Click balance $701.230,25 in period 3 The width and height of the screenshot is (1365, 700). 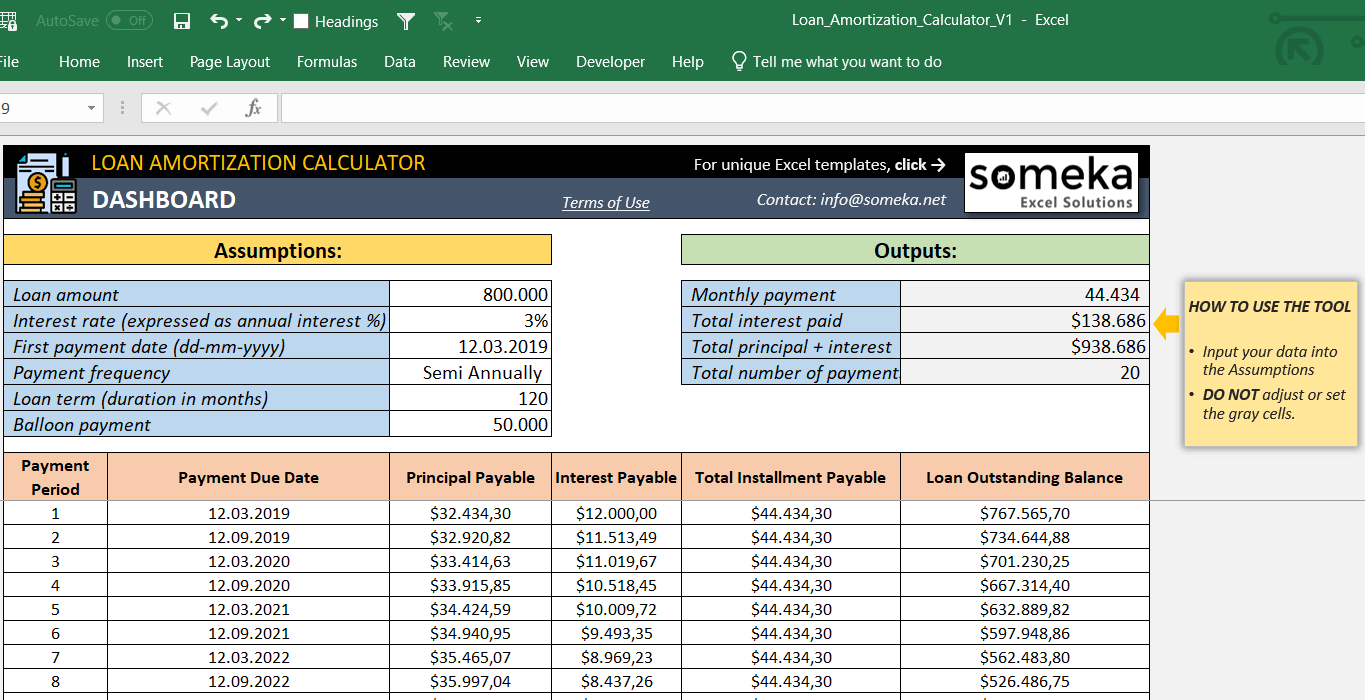tap(1025, 562)
